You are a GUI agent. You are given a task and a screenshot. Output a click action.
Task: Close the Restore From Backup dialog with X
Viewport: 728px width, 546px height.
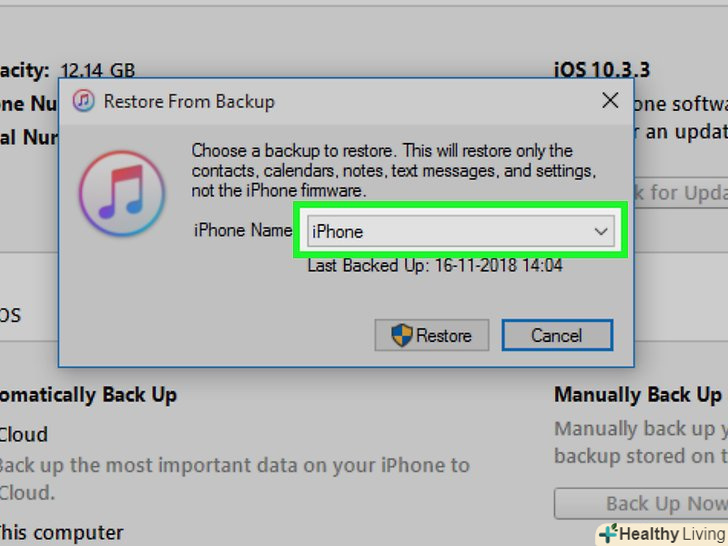coord(610,100)
